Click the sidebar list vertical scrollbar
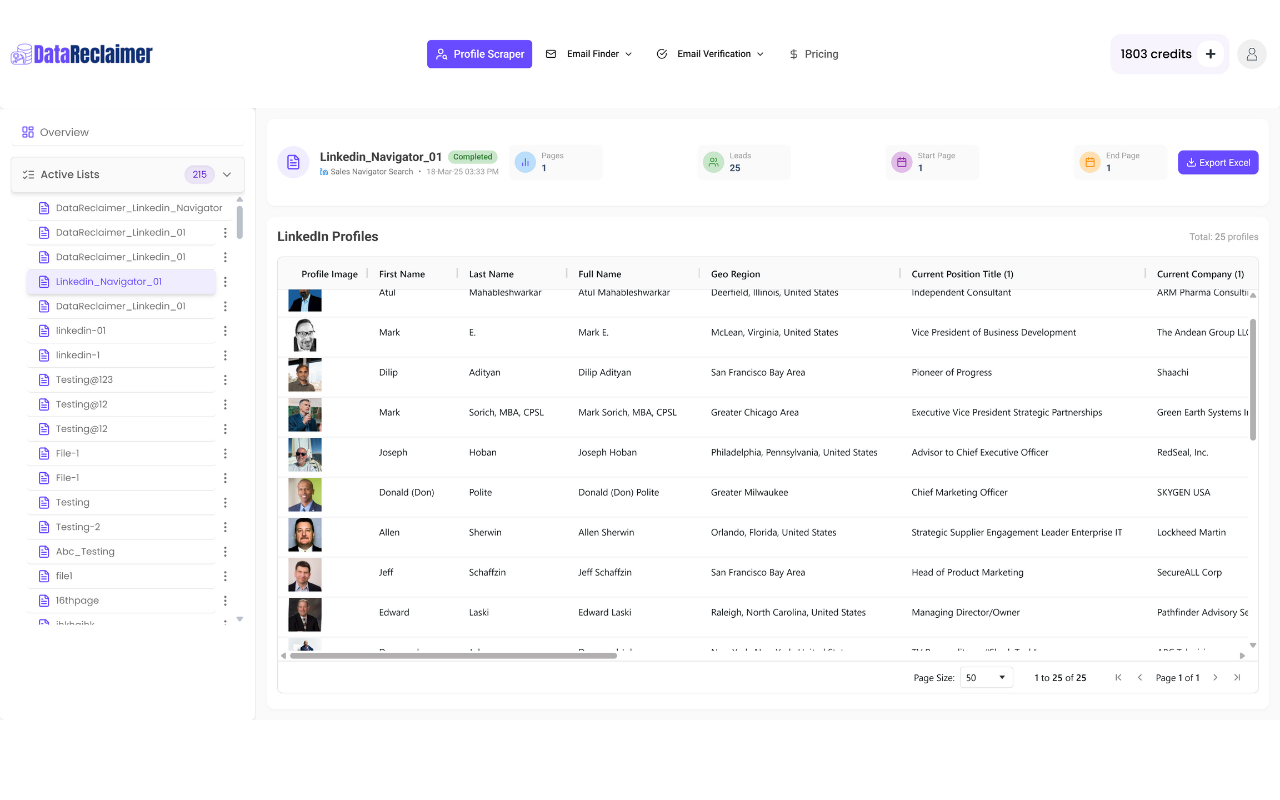 pos(239,221)
